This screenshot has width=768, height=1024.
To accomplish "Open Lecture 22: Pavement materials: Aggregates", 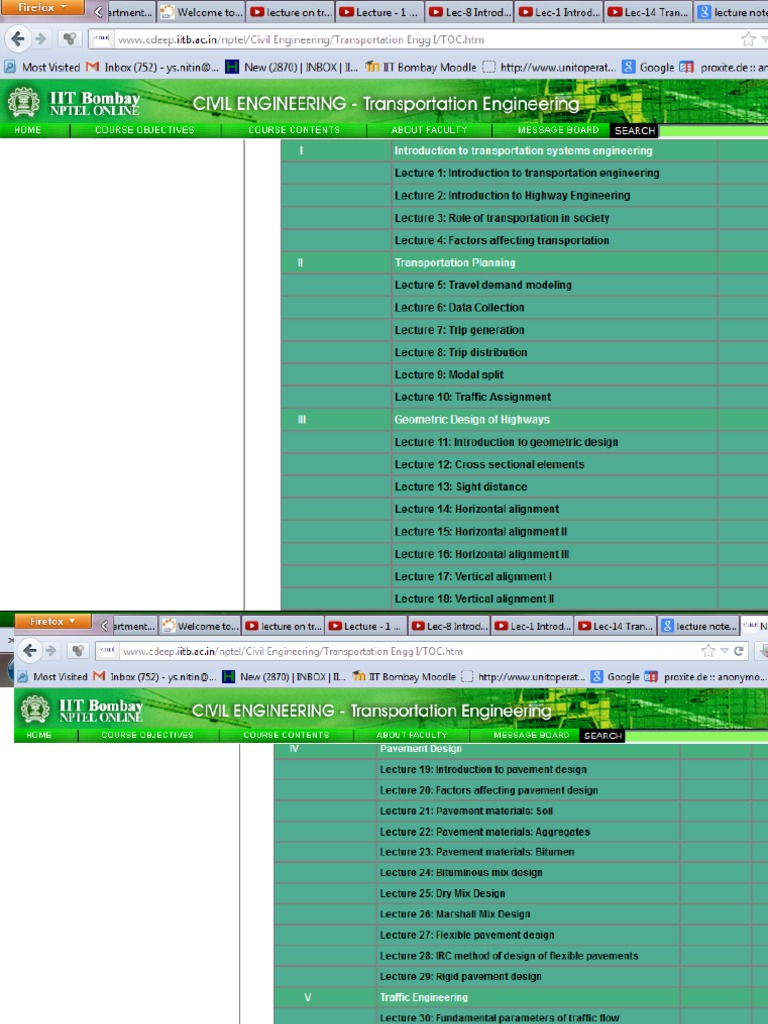I will coord(485,832).
